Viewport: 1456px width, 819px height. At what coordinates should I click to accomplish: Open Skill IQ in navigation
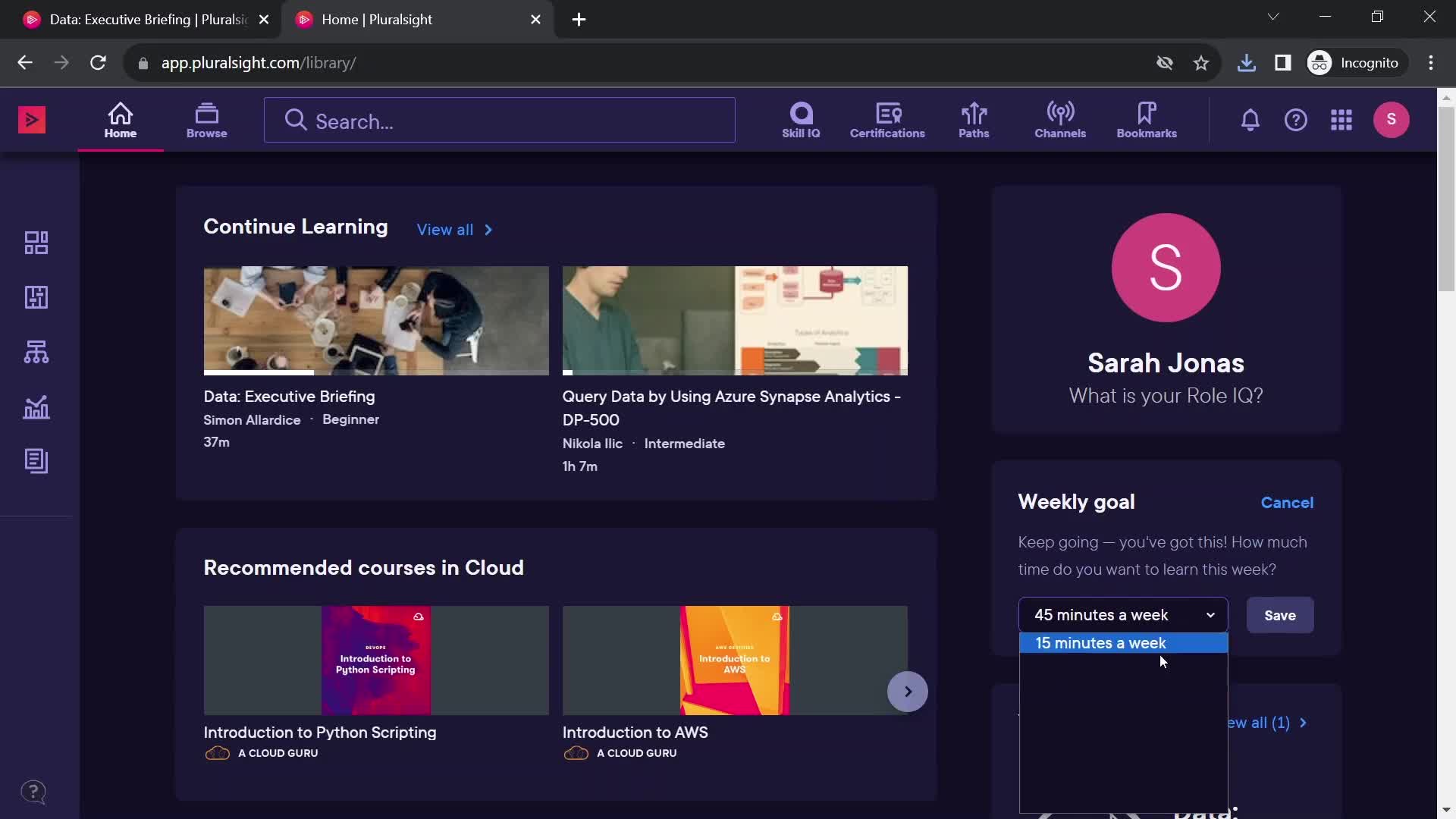pyautogui.click(x=801, y=121)
